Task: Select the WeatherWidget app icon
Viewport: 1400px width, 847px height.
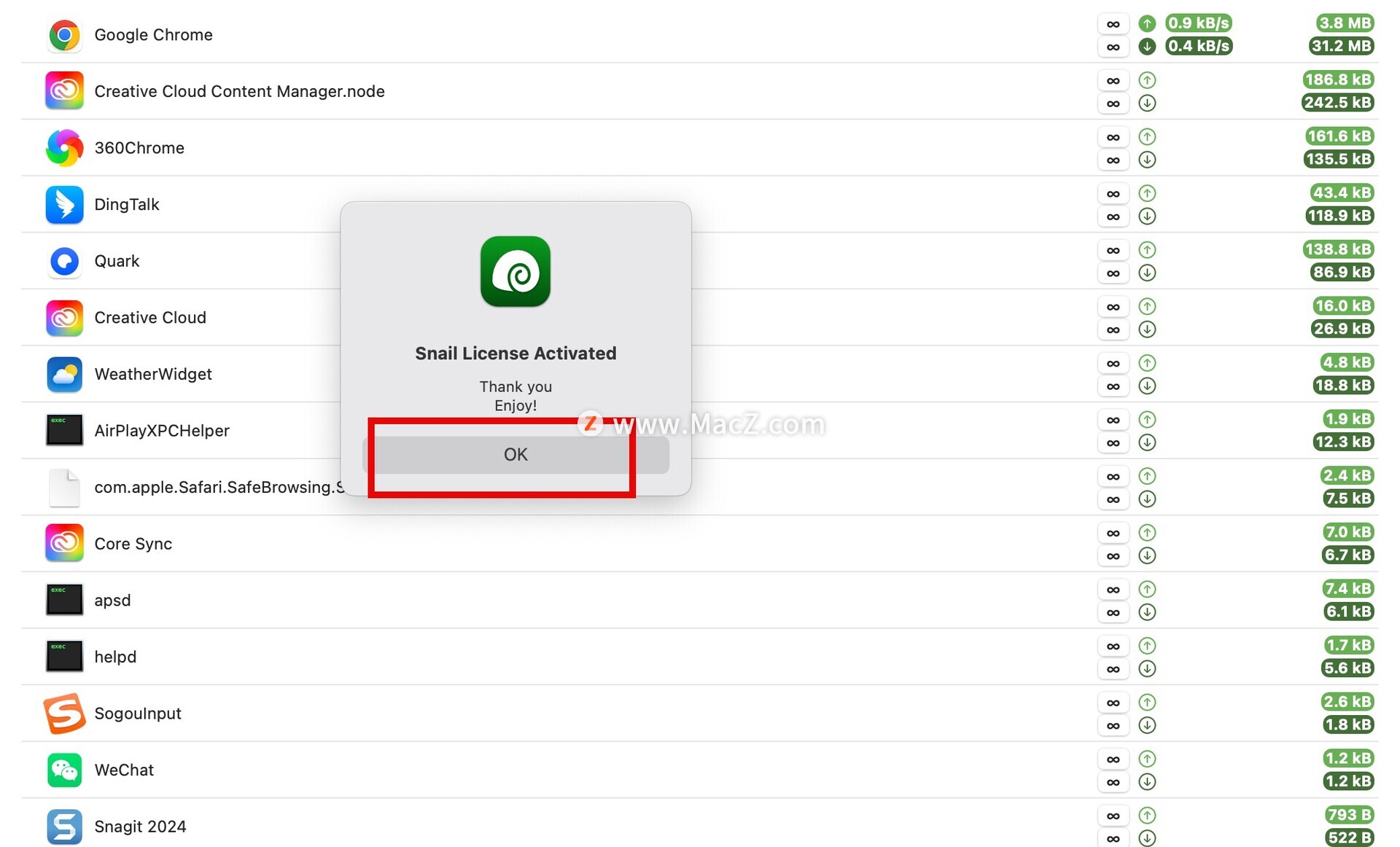Action: coord(64,374)
